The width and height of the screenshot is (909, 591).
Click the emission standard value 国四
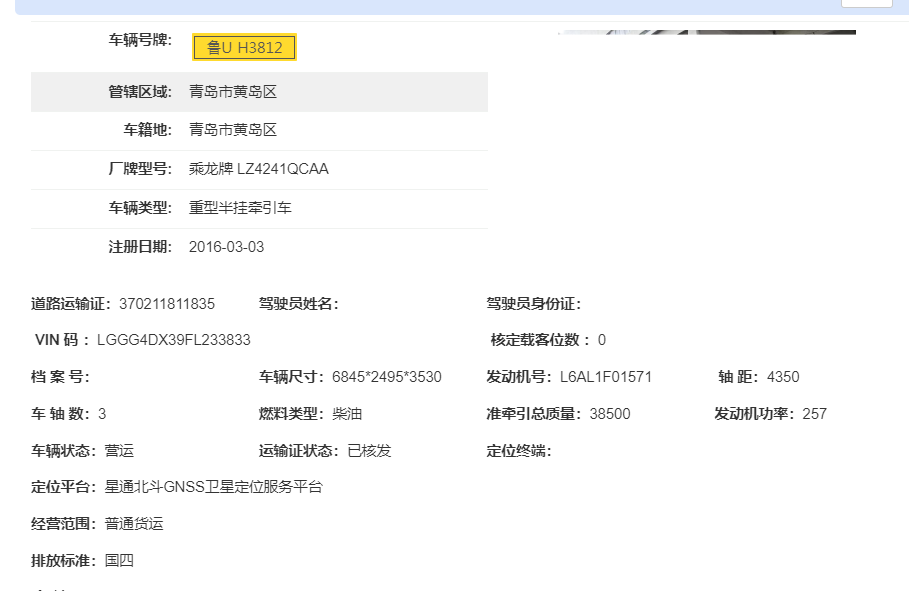click(119, 561)
